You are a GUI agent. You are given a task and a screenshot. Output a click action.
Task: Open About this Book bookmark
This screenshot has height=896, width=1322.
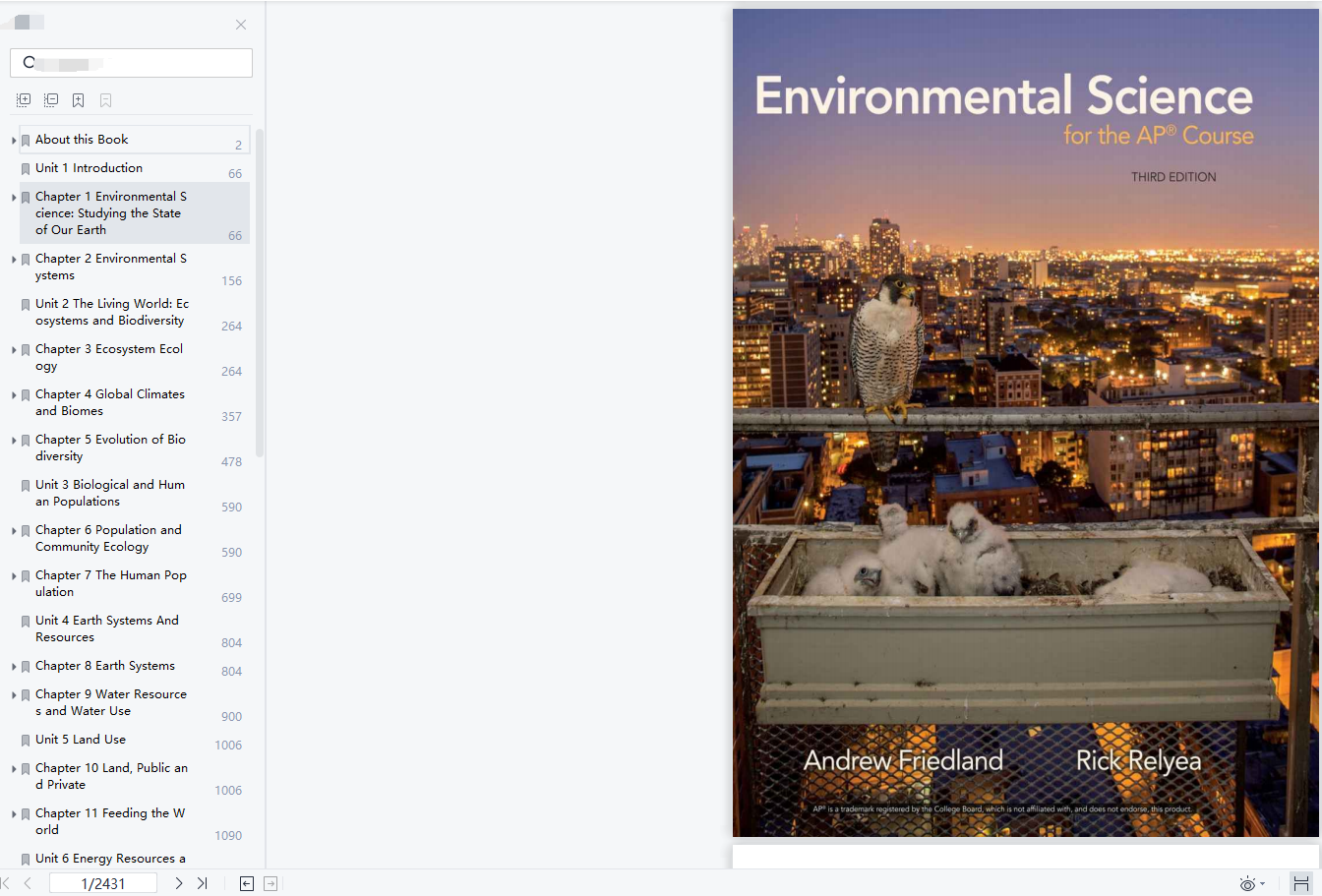coord(82,140)
